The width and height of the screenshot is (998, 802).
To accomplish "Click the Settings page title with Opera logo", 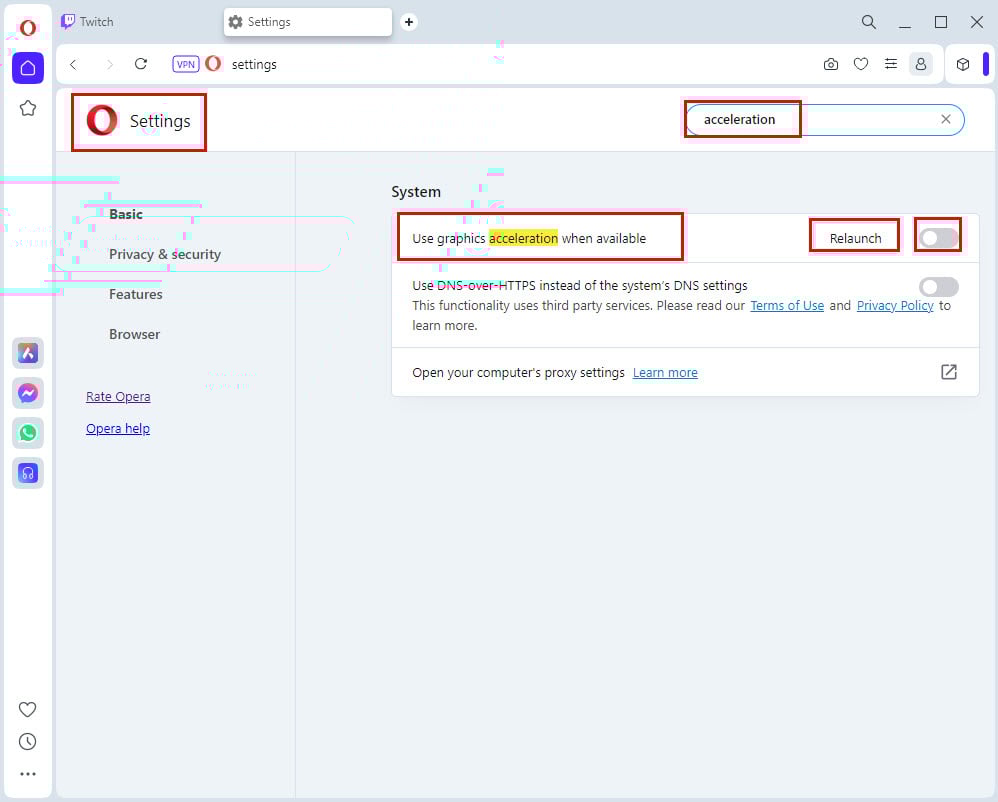I will click(139, 121).
